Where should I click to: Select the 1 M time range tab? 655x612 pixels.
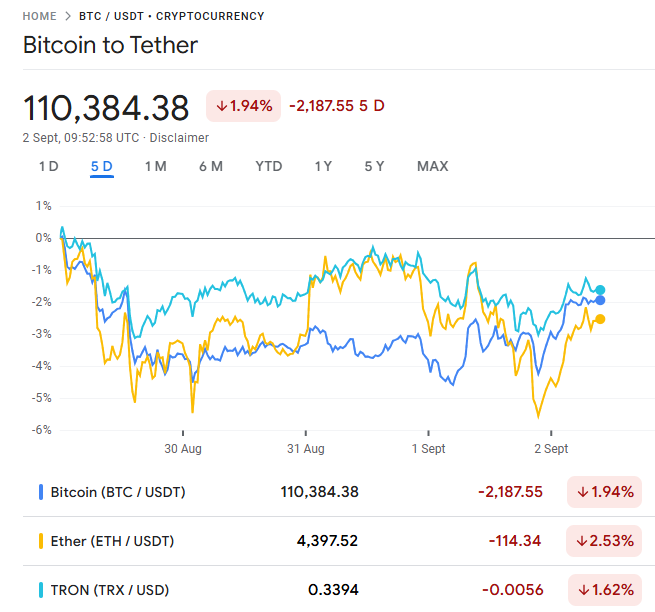(x=155, y=166)
